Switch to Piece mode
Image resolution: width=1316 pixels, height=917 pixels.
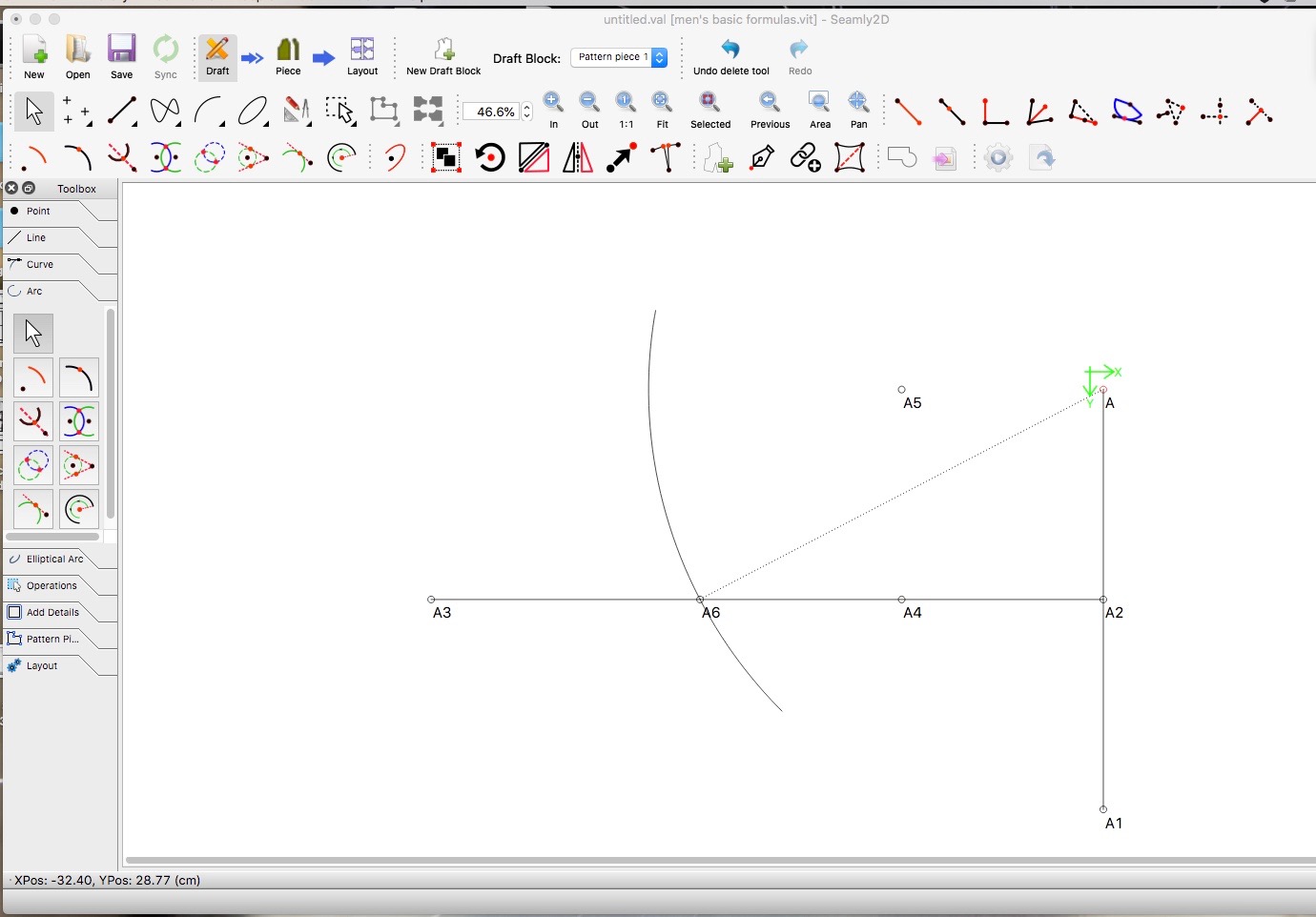[288, 55]
